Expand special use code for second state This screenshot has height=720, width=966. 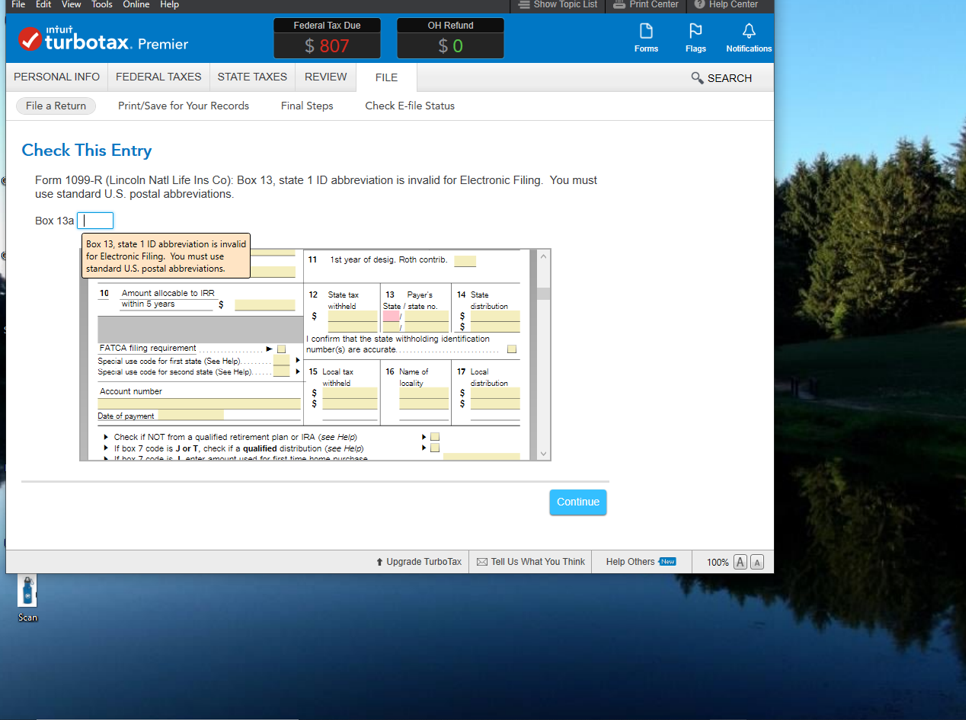[296, 369]
